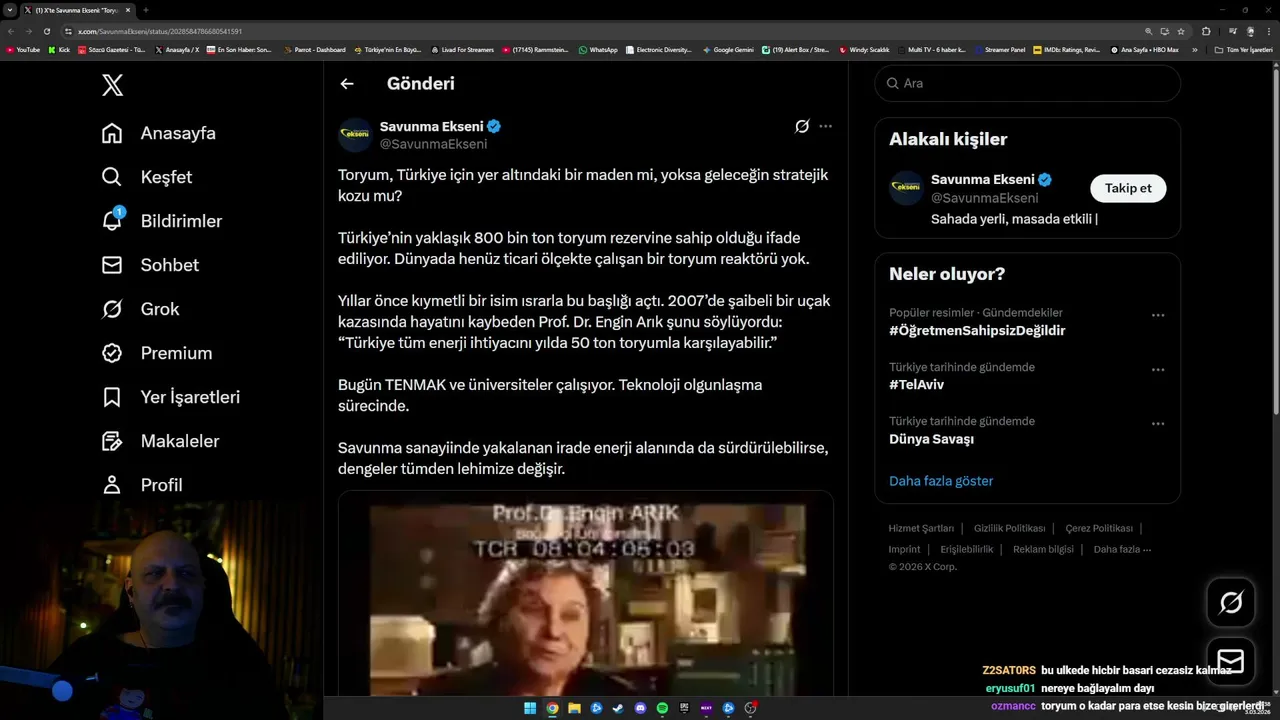Open the WhatsApp bookmark
The width and height of the screenshot is (1280, 720).
pos(598,50)
